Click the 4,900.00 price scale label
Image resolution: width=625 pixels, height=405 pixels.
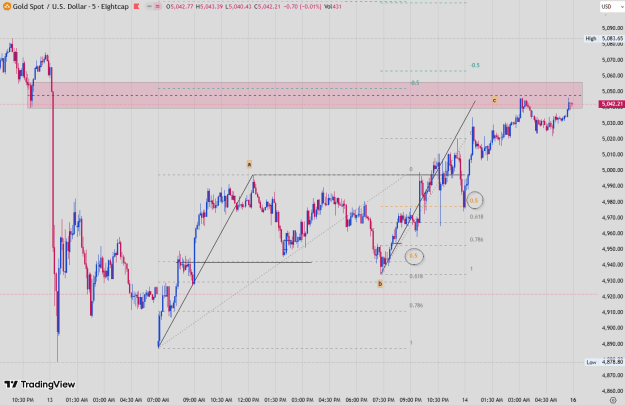[x=612, y=328]
